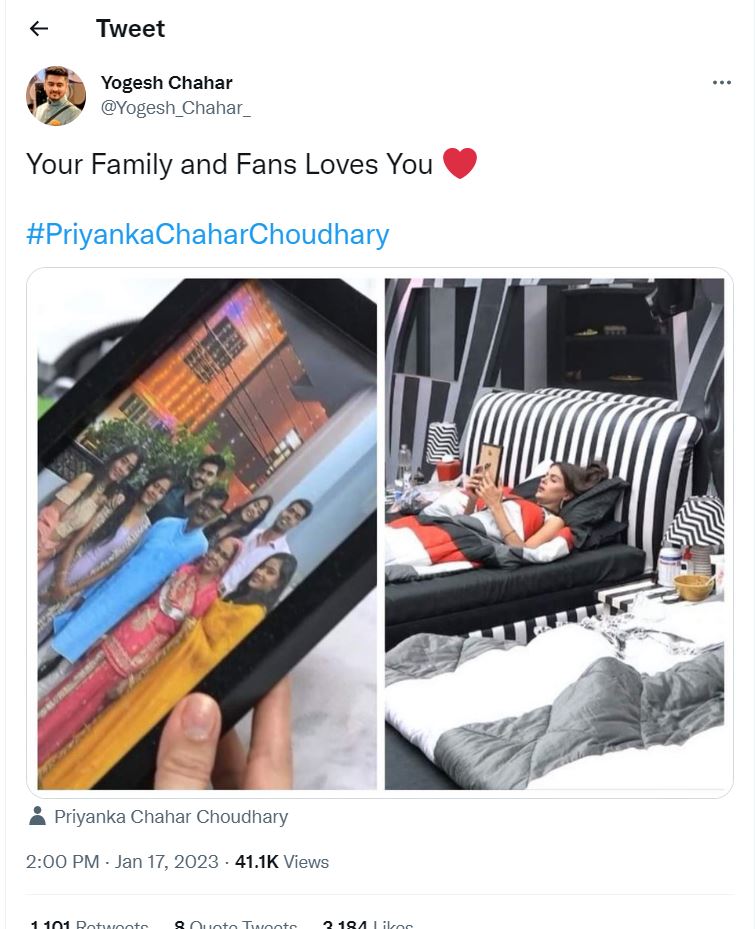
Task: Go back using the arrow icon
Action: [39, 28]
